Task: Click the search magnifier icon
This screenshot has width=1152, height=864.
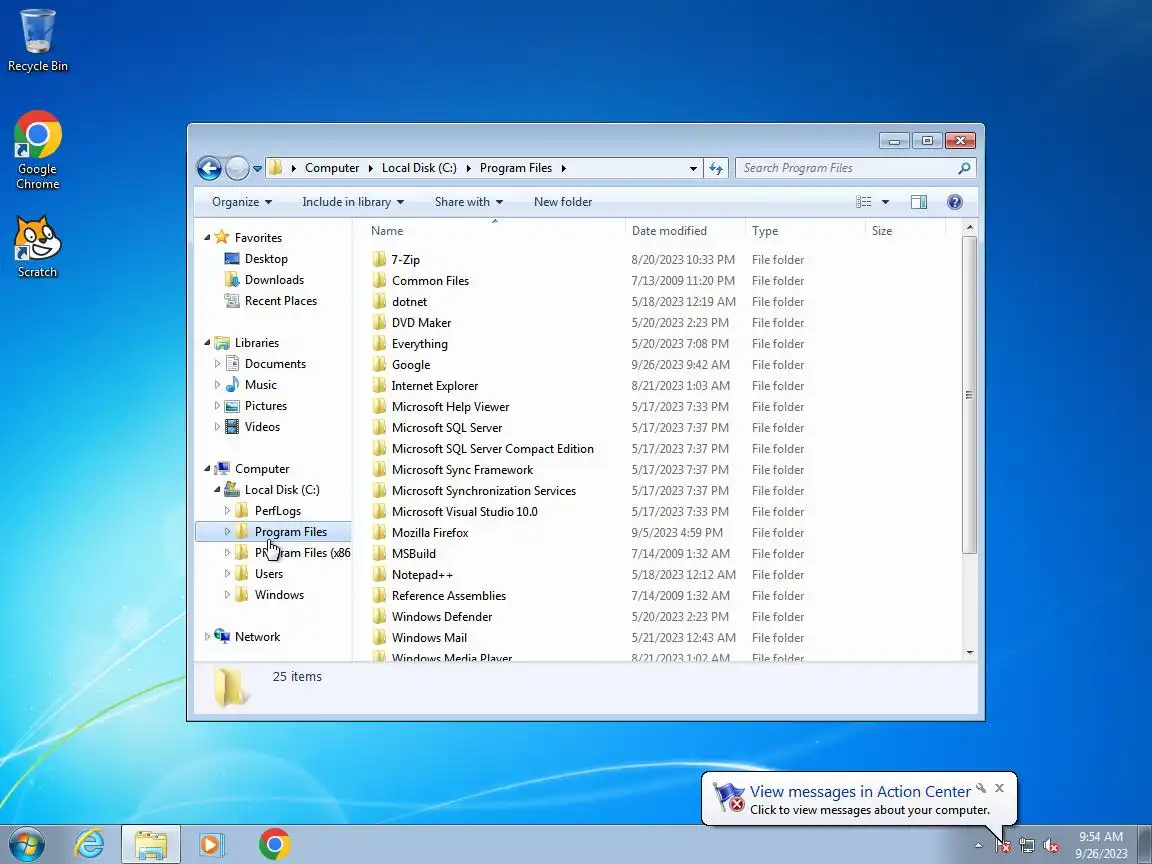Action: [964, 168]
